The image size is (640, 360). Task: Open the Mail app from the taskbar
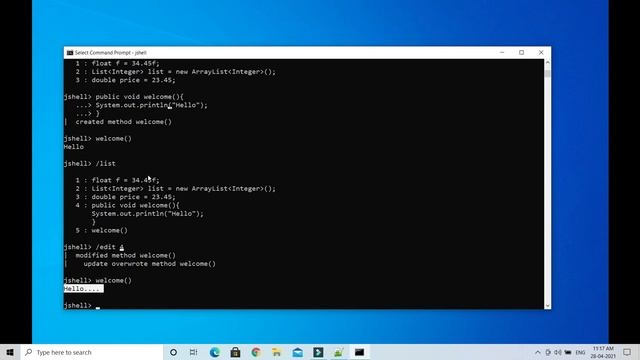(298, 352)
